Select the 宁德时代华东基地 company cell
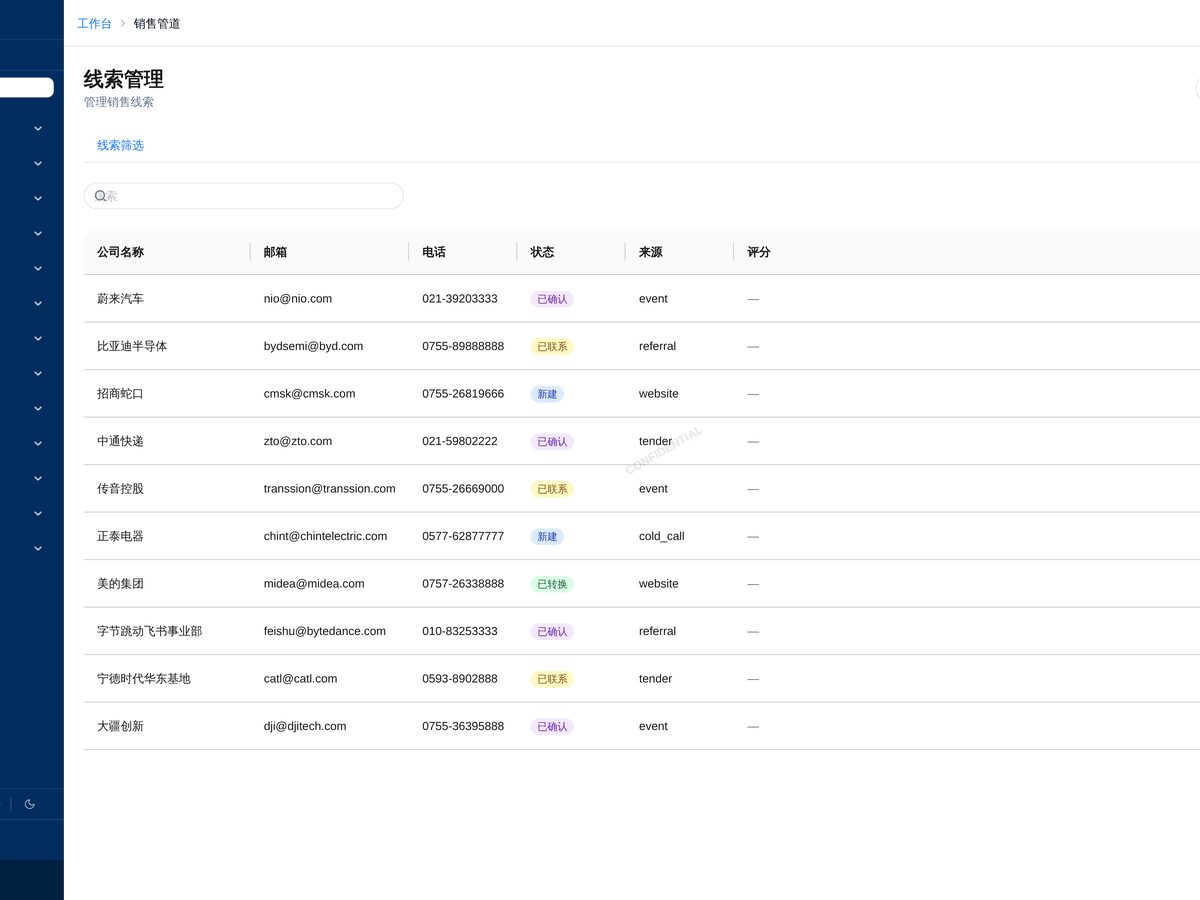Screen dimensions: 1200x900 [144, 679]
